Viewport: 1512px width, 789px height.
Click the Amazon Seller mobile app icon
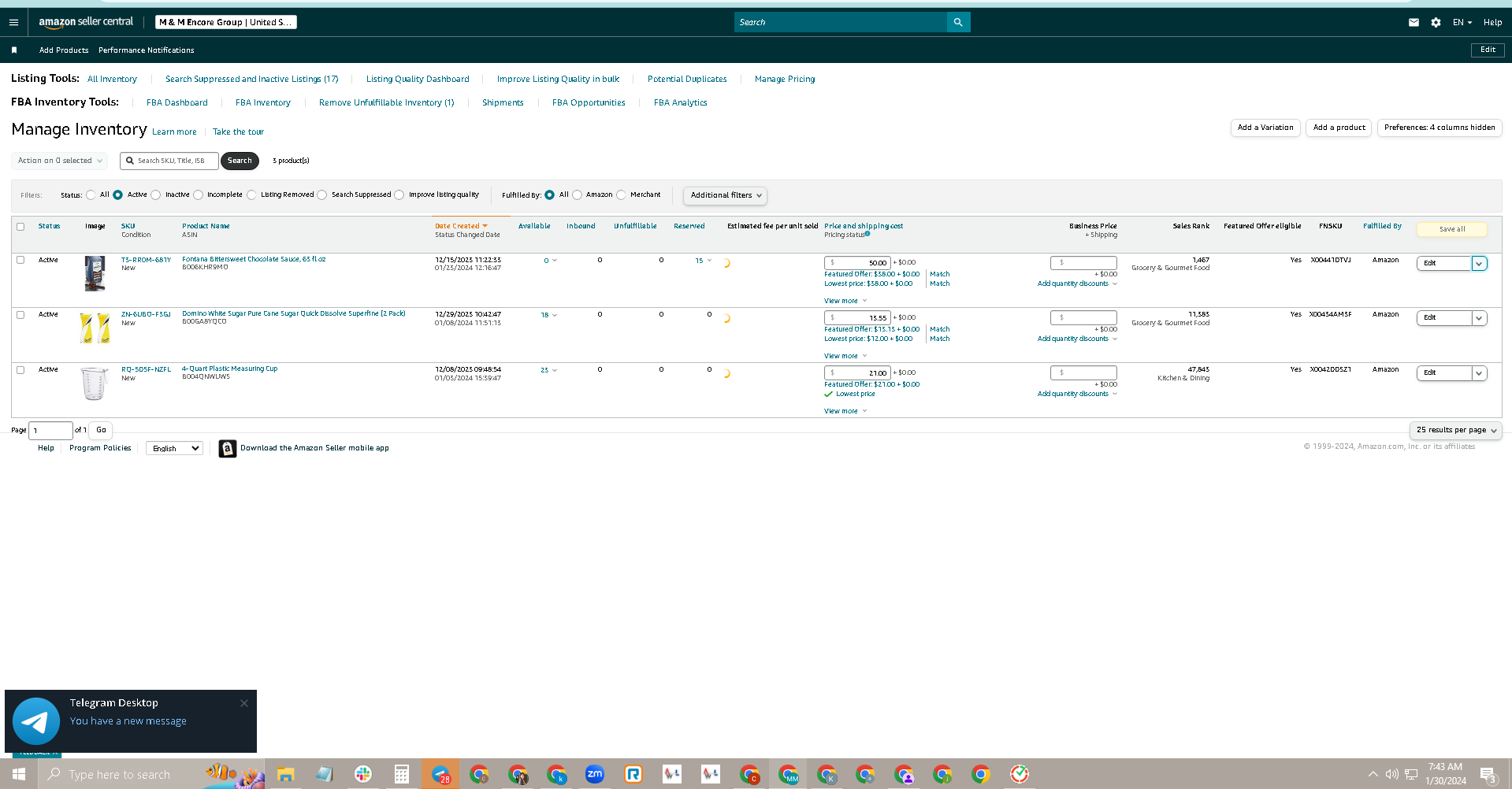coord(228,448)
